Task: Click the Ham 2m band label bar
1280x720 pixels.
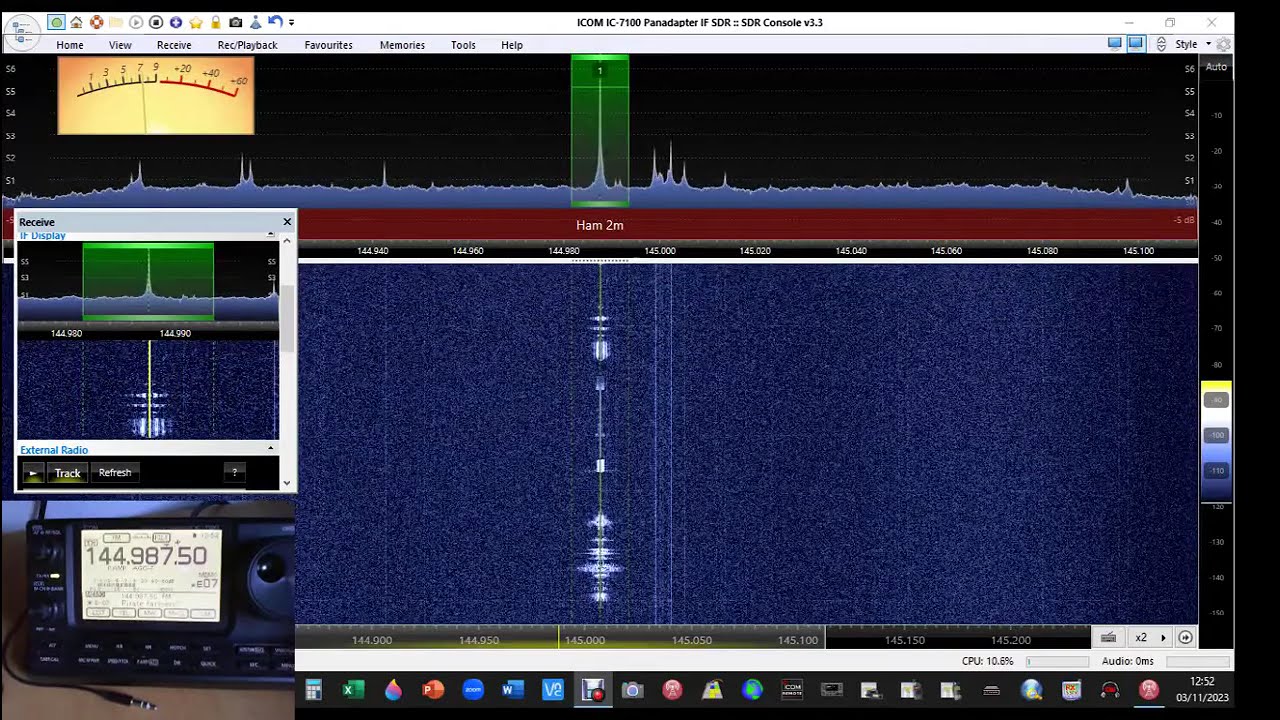Action: pos(600,225)
